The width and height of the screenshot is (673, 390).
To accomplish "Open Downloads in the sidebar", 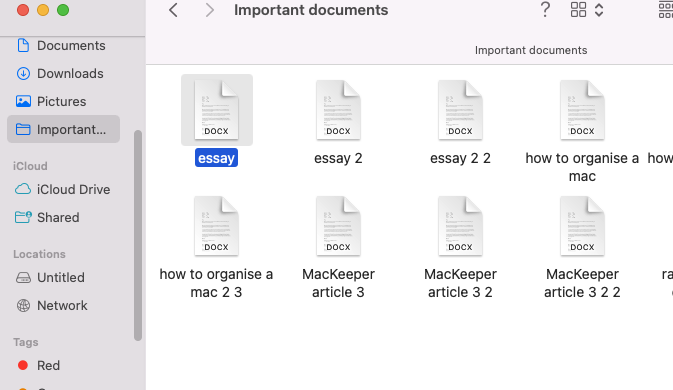I will [x=59, y=73].
